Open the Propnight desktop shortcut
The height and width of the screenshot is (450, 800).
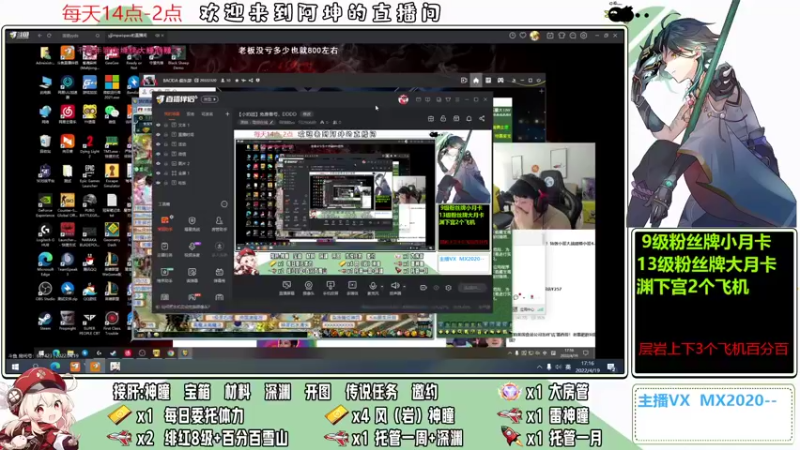[67, 320]
